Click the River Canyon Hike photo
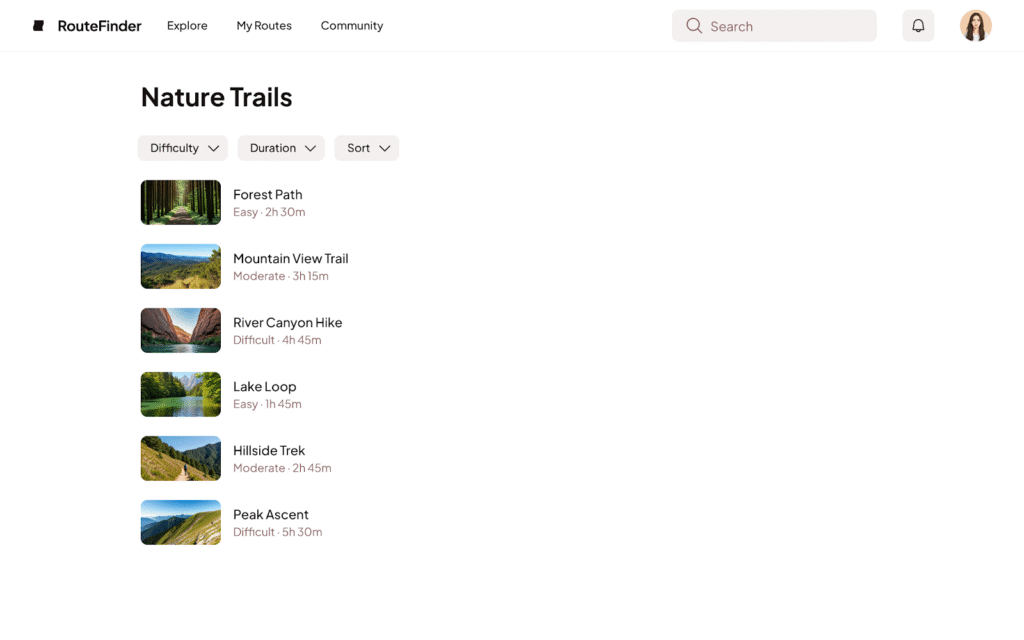Viewport: 1024px width, 640px height. click(x=181, y=330)
